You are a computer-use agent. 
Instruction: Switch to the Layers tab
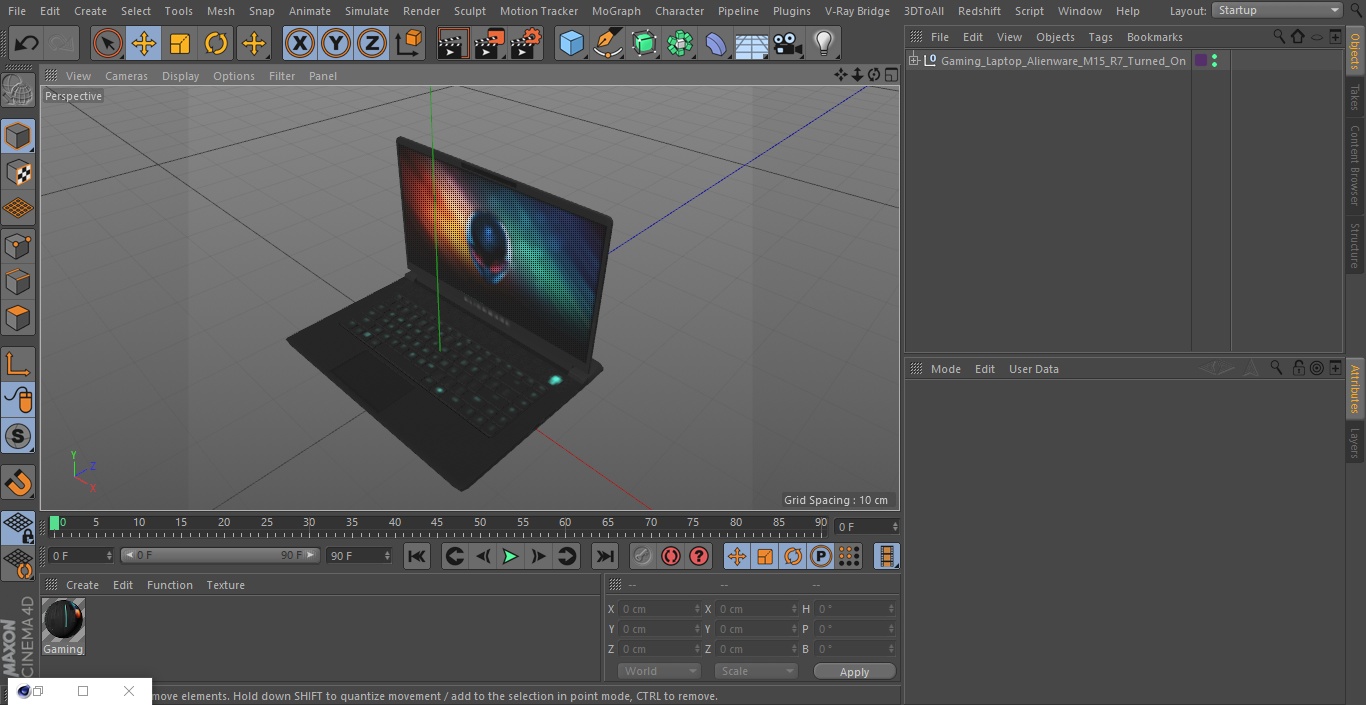(x=1355, y=443)
